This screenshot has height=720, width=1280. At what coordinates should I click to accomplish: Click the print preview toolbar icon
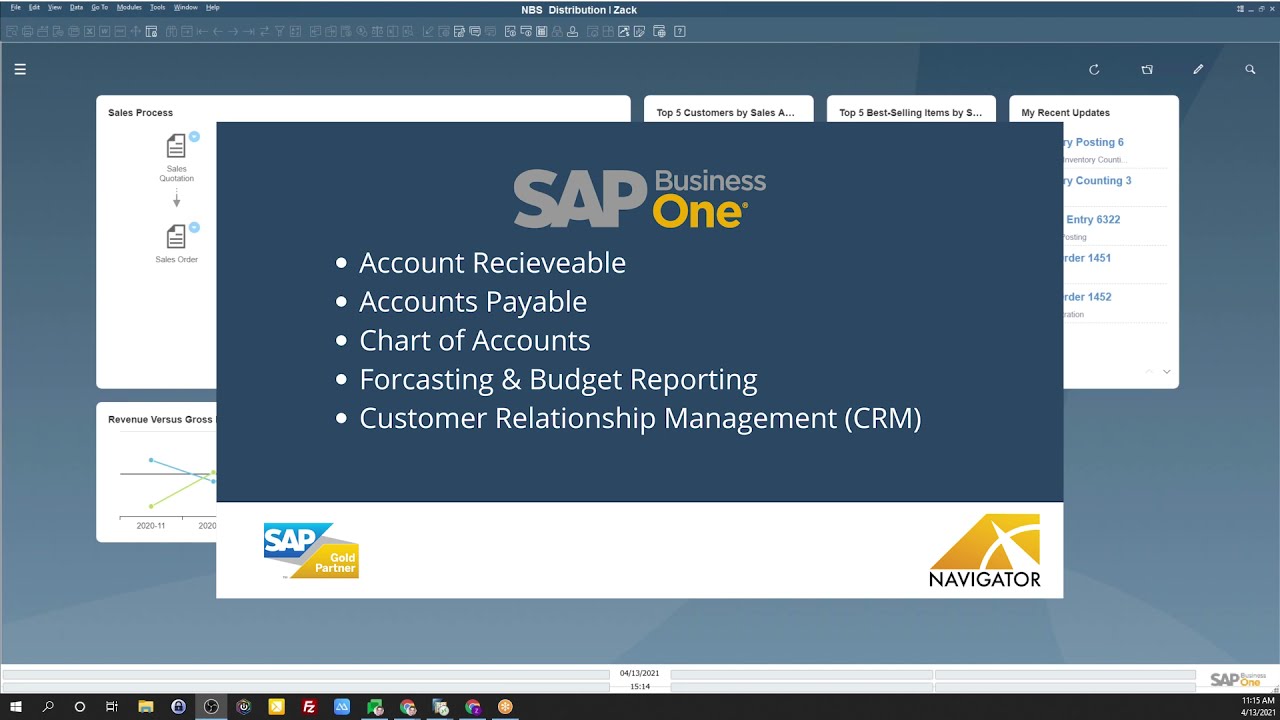pyautogui.click(x=11, y=31)
